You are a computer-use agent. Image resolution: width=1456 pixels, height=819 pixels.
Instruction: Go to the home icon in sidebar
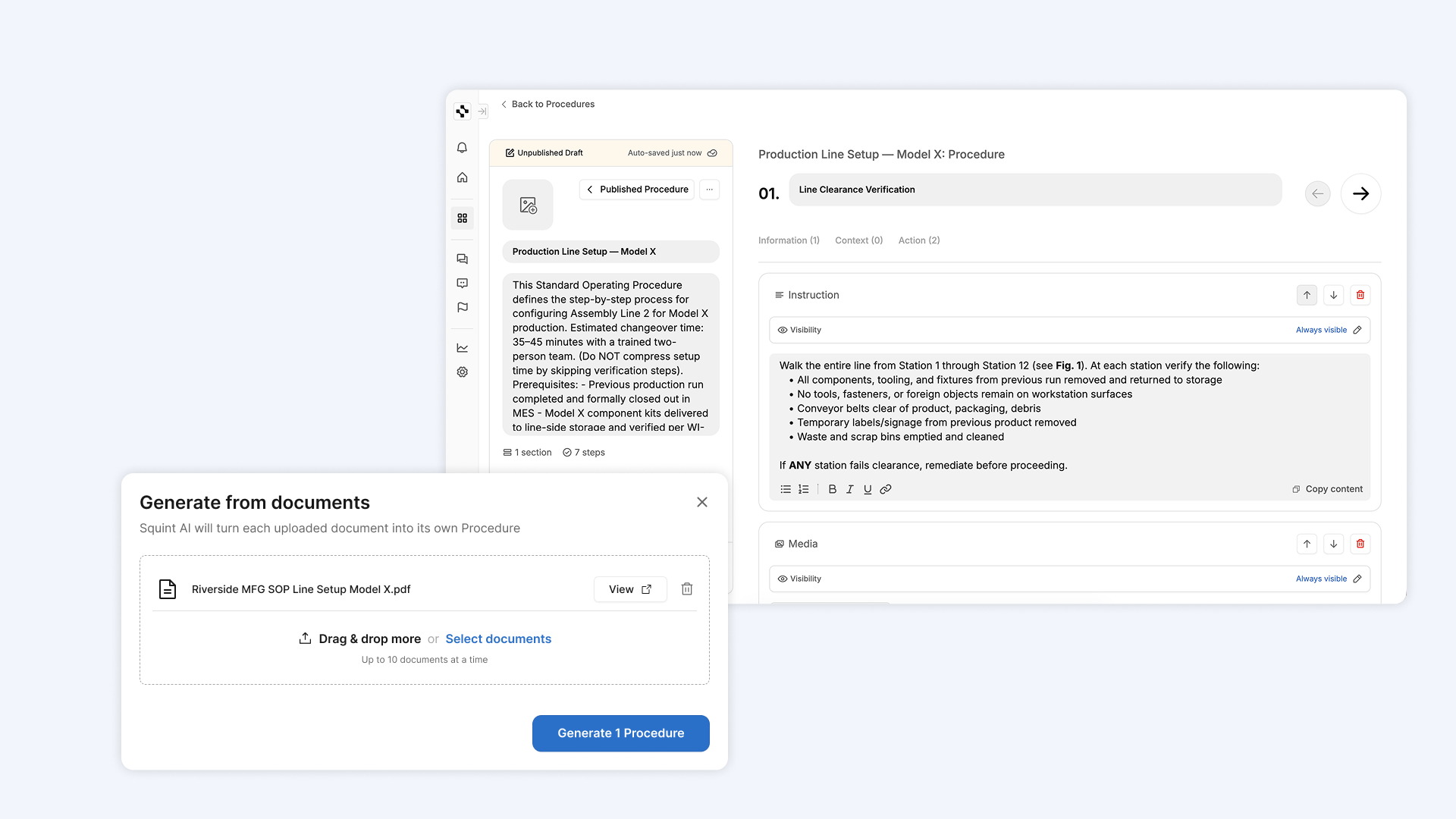click(462, 177)
